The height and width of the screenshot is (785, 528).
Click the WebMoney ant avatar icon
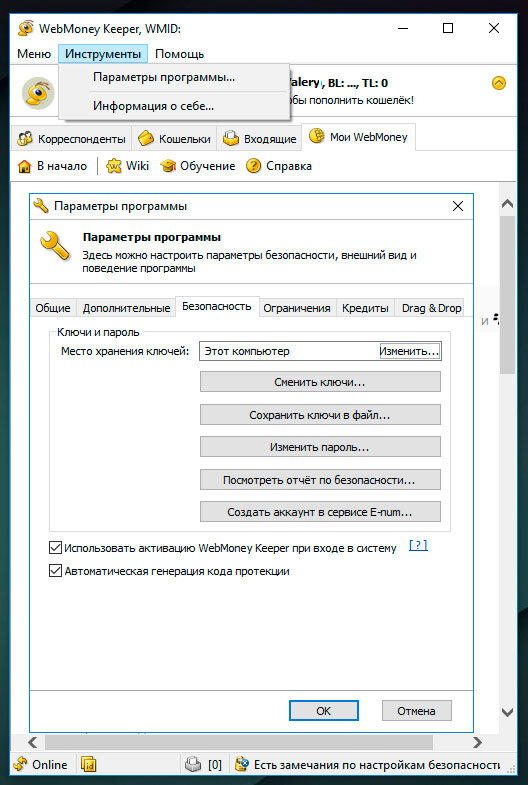(x=38, y=93)
